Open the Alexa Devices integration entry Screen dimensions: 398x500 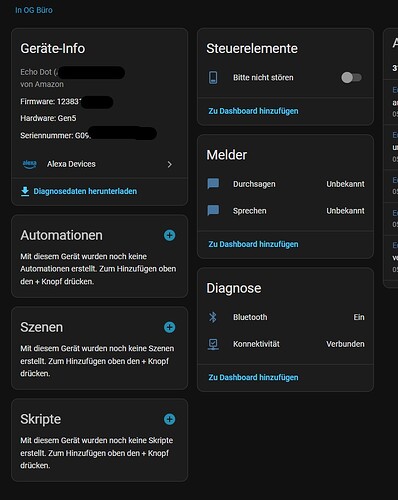(99, 164)
